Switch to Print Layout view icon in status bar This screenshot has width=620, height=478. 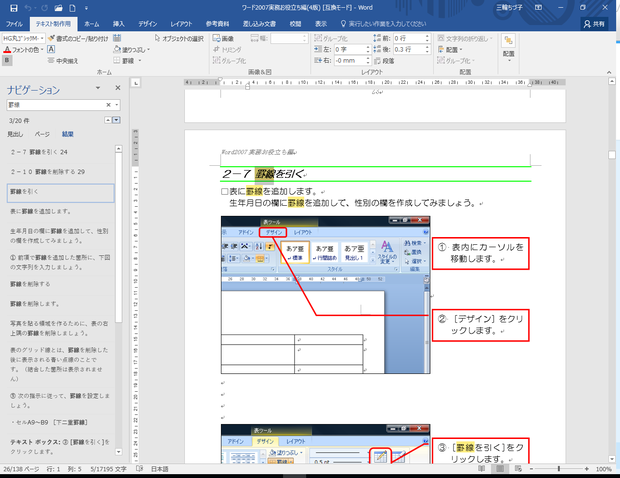point(500,469)
